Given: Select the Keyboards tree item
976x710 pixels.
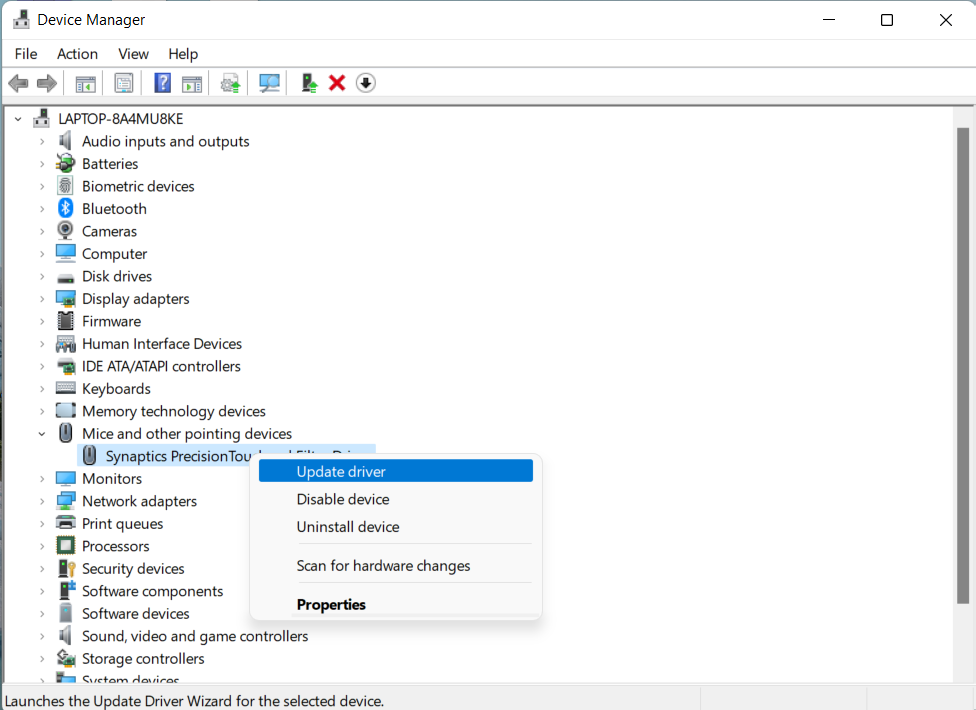Looking at the screenshot, I should pos(116,389).
